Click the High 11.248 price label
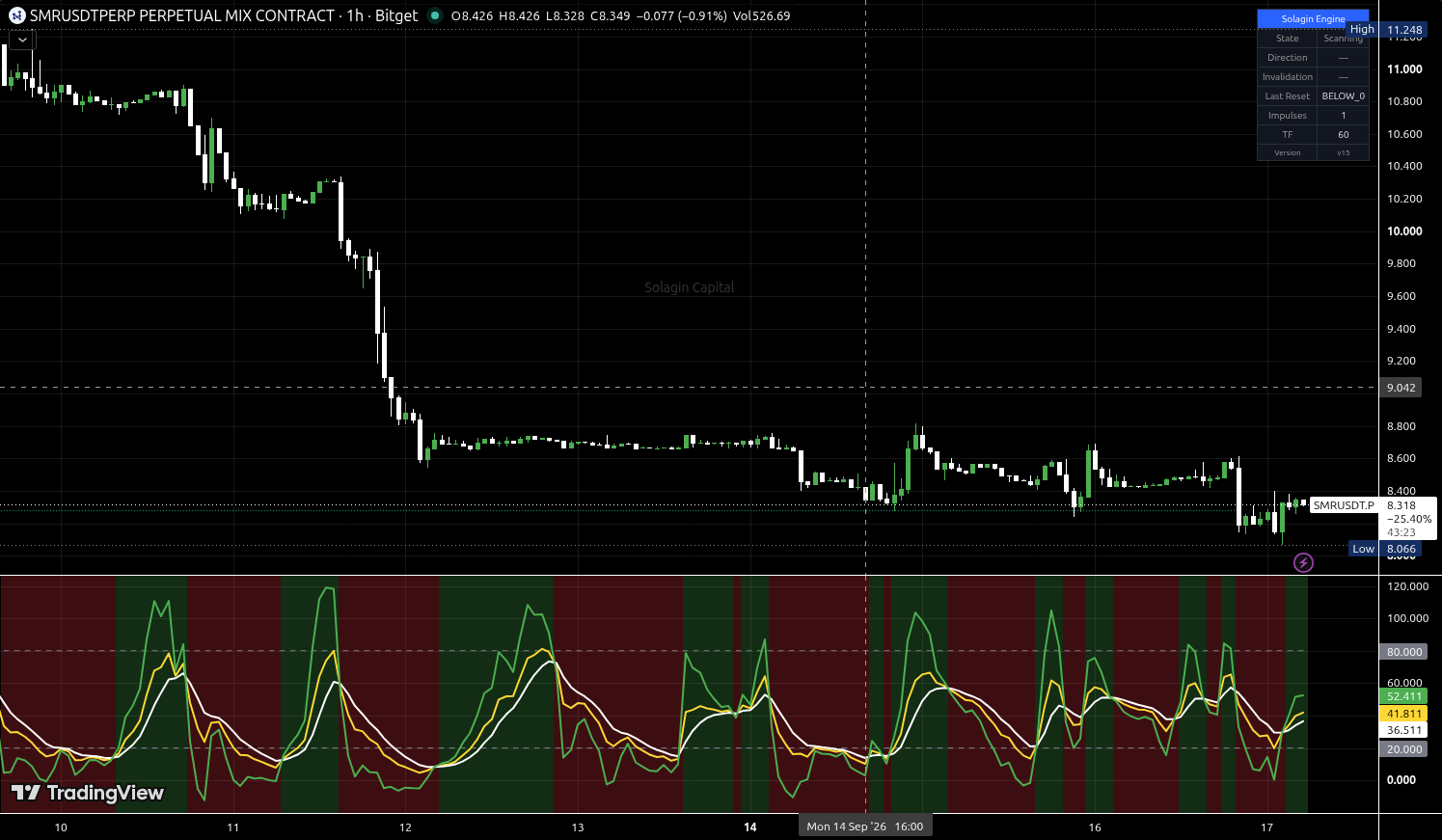Image resolution: width=1442 pixels, height=840 pixels. click(1387, 30)
